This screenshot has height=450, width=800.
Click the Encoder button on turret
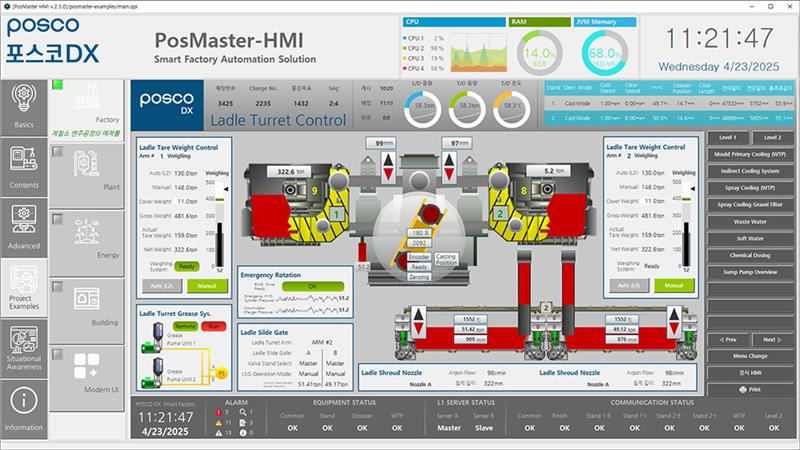pyautogui.click(x=419, y=257)
